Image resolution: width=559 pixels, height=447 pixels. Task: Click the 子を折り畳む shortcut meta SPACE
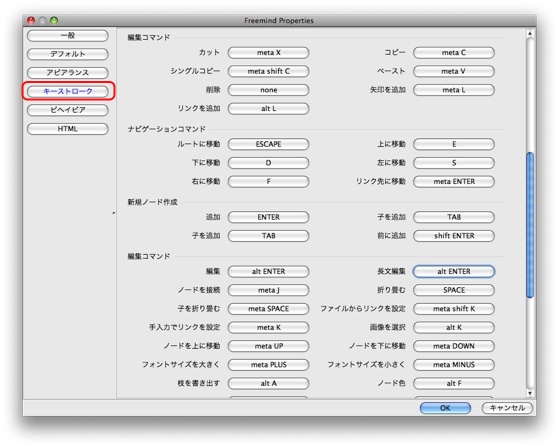(x=268, y=309)
